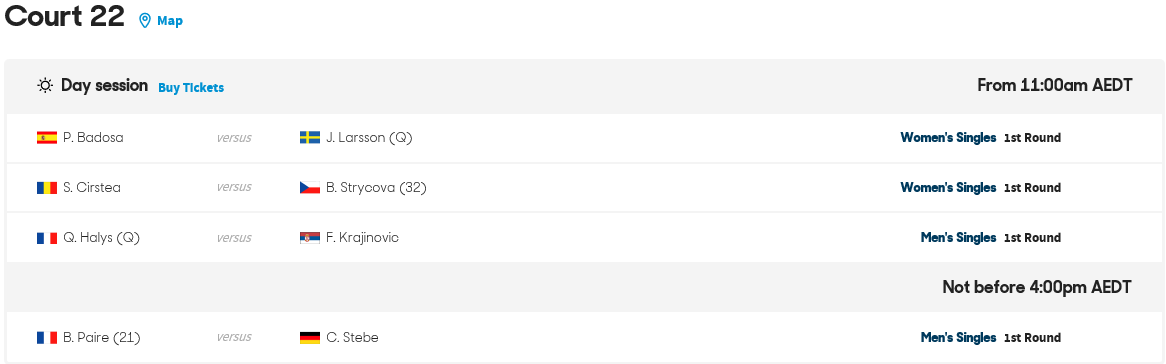Click the French flag beside B. Paire
The image size is (1166, 364).
47,338
